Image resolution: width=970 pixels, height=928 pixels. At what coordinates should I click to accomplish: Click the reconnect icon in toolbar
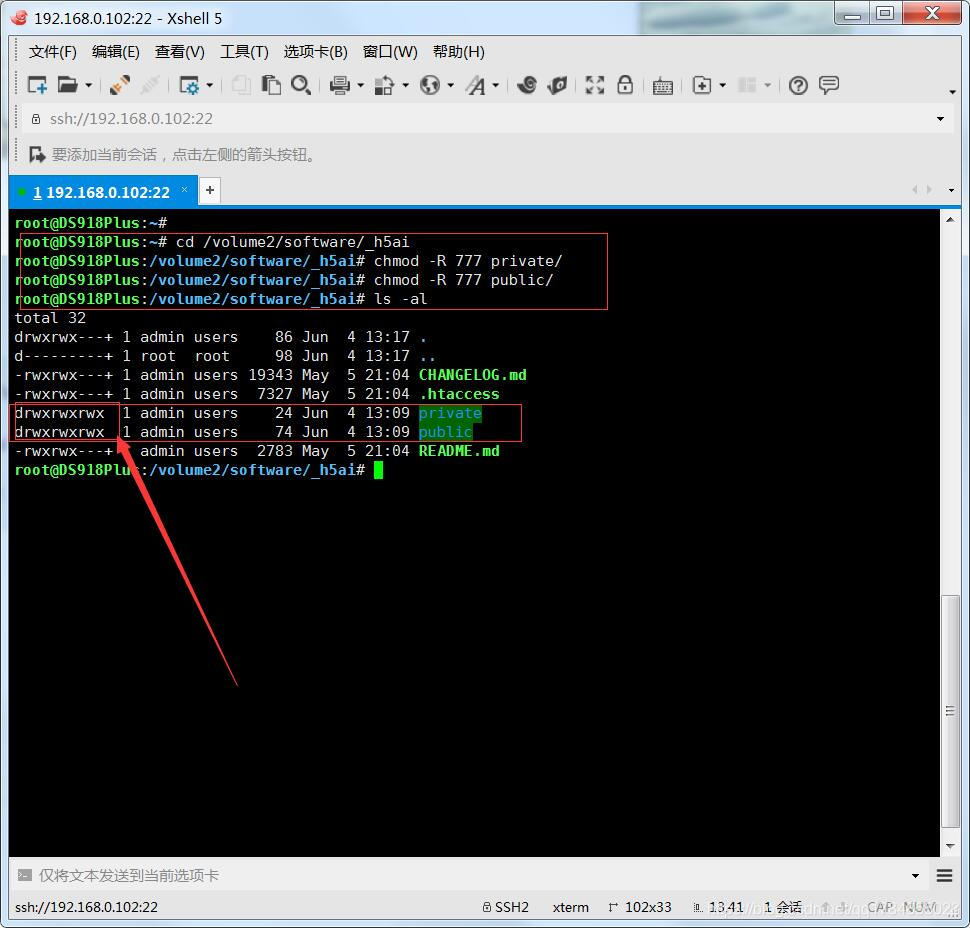coord(120,85)
